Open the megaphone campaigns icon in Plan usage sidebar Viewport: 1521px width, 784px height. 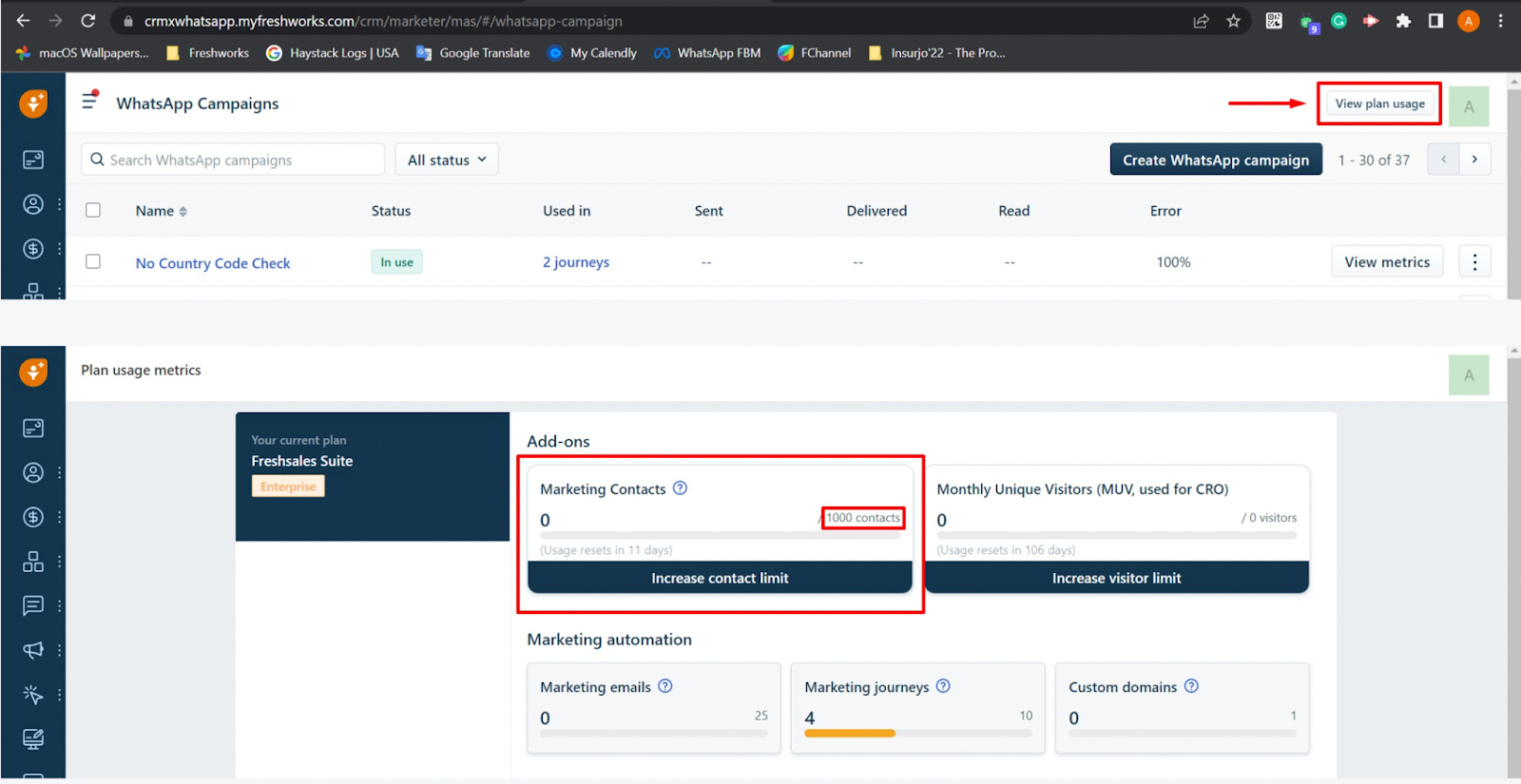point(33,650)
